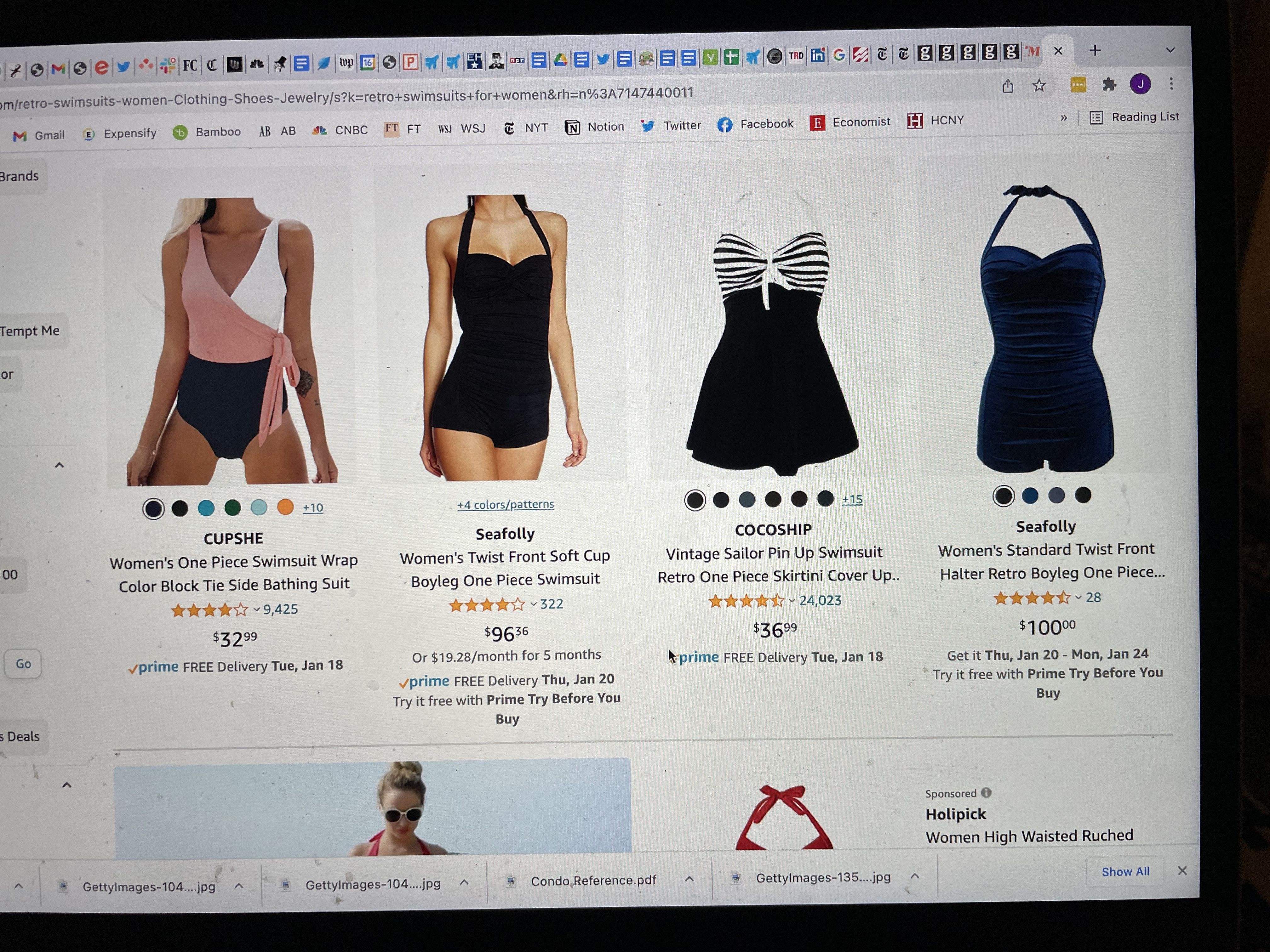Choose the light aqua CUPSHE swatch
The height and width of the screenshot is (952, 1270).
[x=259, y=507]
